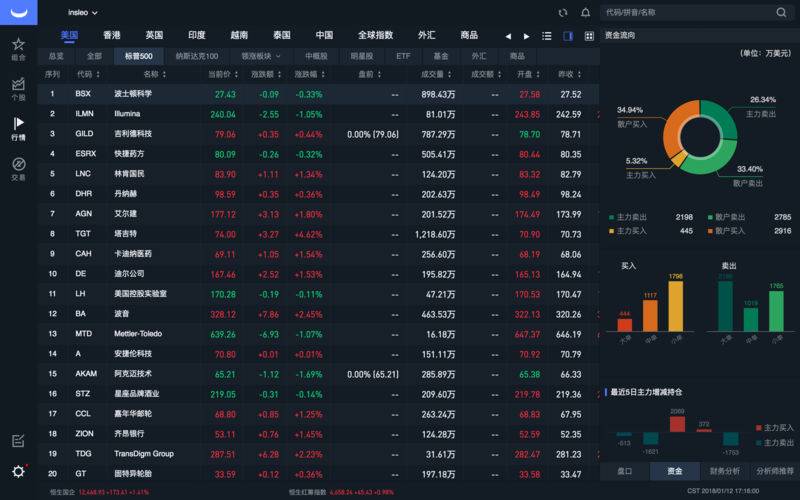Click the 明星股 sub-tab

pos(362,56)
